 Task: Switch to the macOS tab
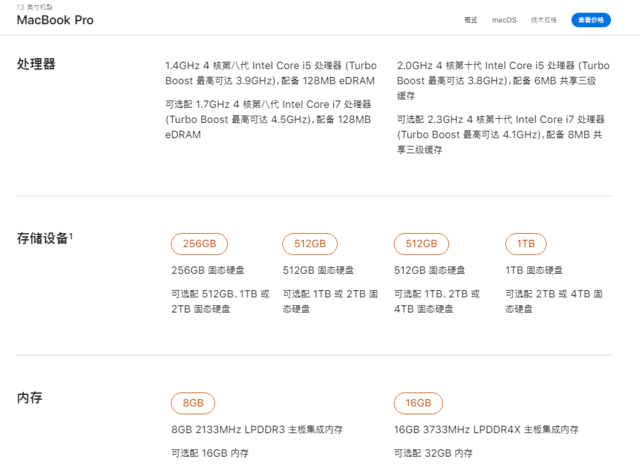pos(504,20)
